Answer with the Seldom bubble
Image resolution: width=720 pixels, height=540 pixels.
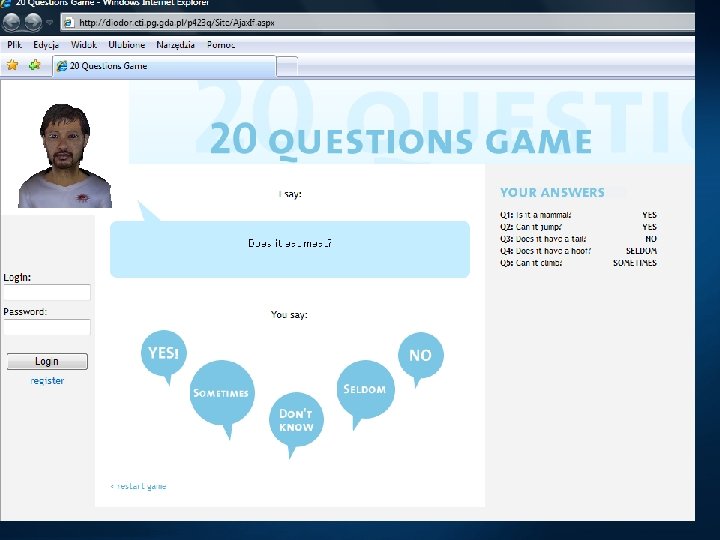tap(365, 389)
